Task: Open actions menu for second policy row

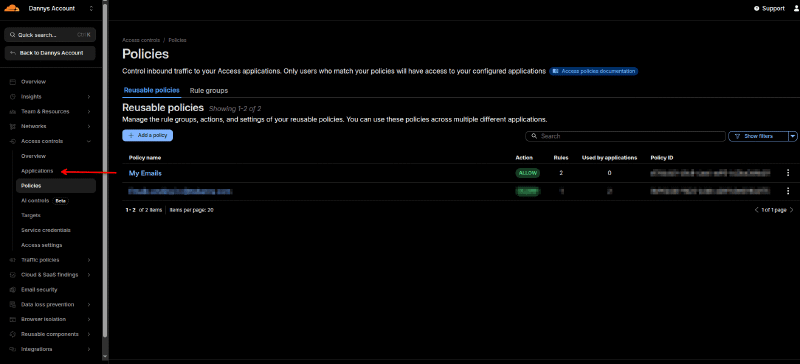Action: 788,191
